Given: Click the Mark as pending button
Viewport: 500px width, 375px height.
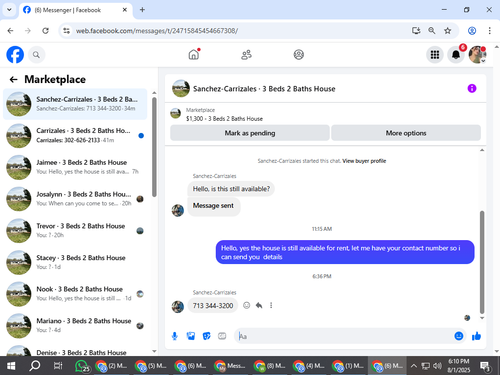Looking at the screenshot, I should coord(250,133).
